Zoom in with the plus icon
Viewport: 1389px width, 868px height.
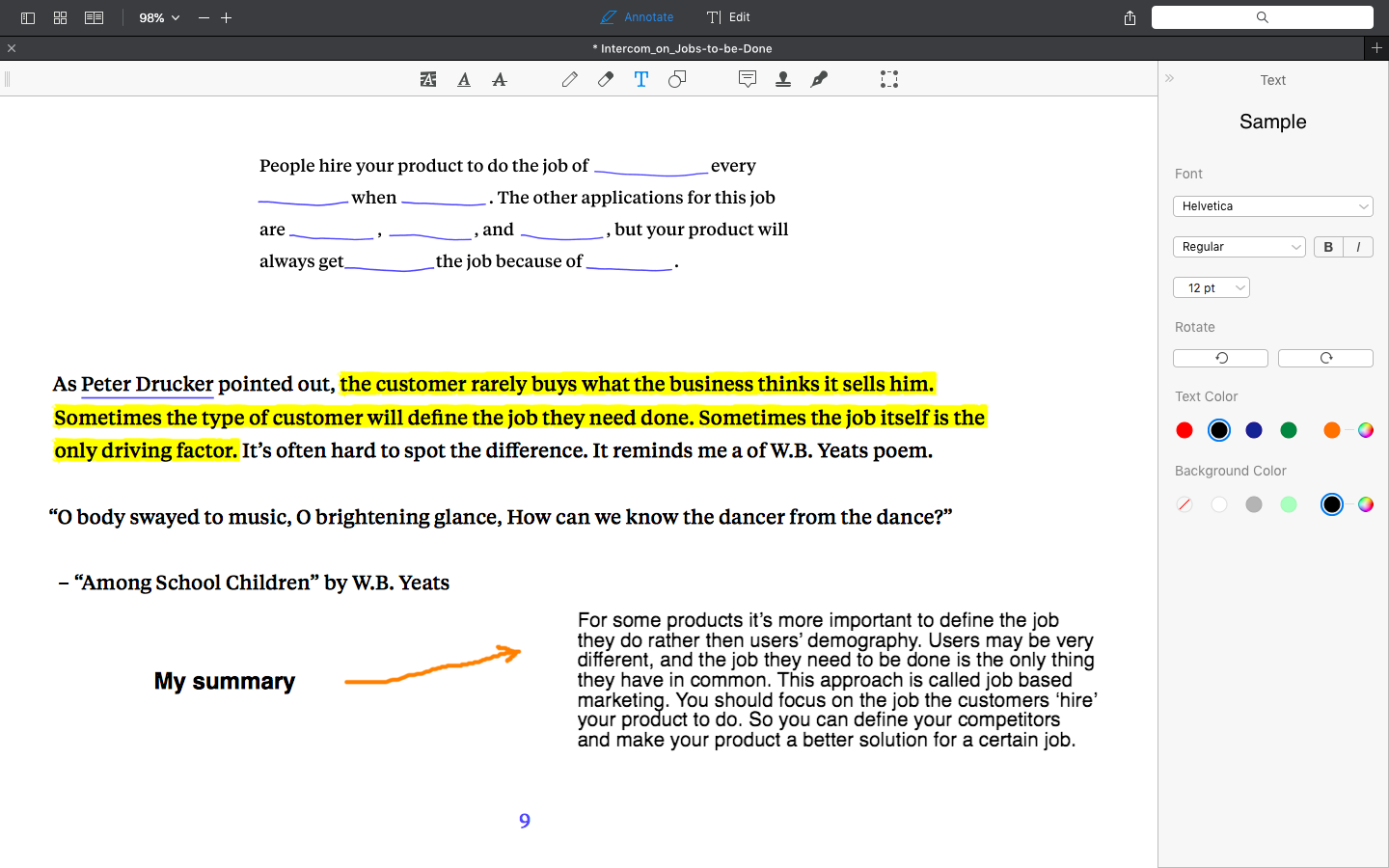click(227, 17)
